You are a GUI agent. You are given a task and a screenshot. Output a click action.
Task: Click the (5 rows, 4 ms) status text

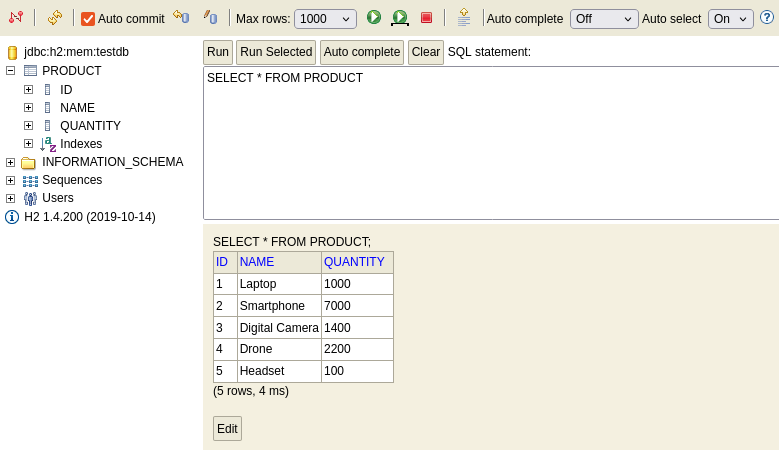coord(251,391)
